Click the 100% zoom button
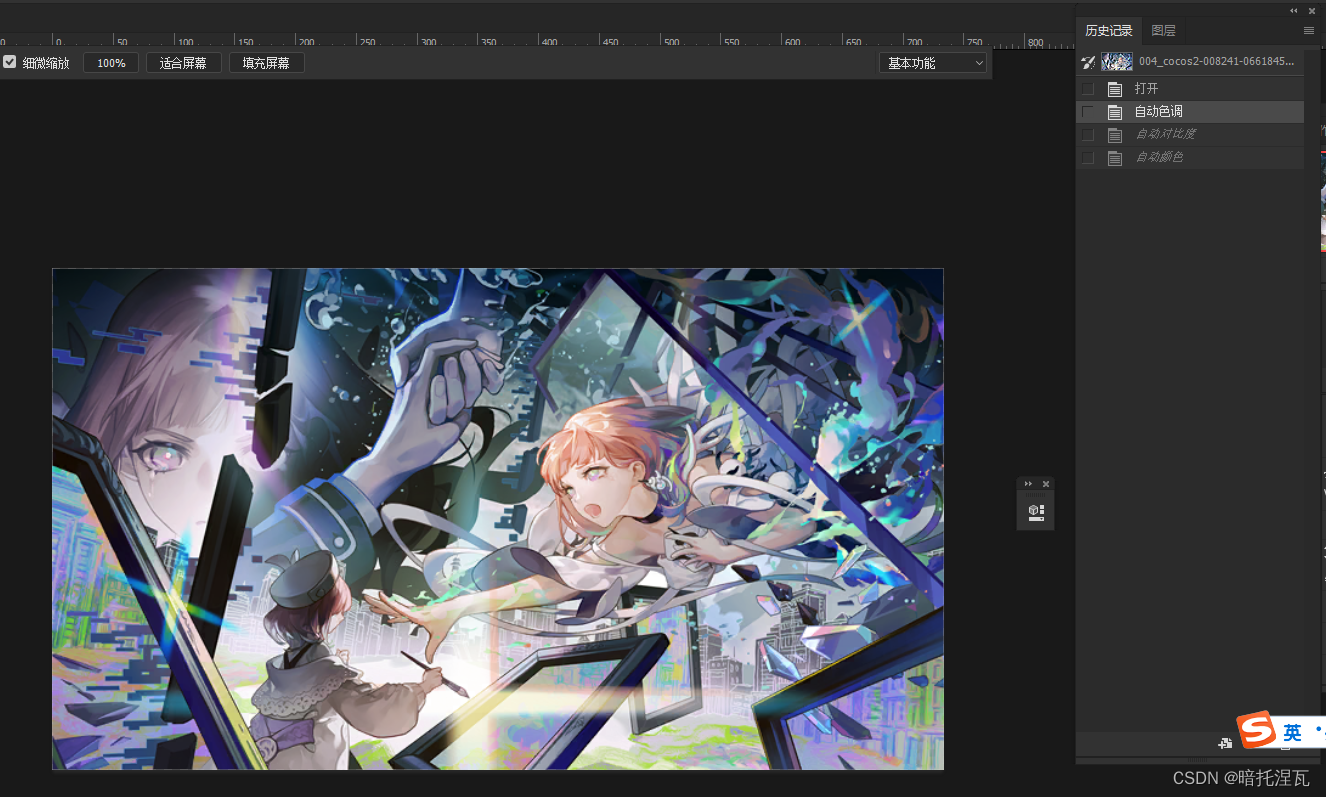 (111, 63)
